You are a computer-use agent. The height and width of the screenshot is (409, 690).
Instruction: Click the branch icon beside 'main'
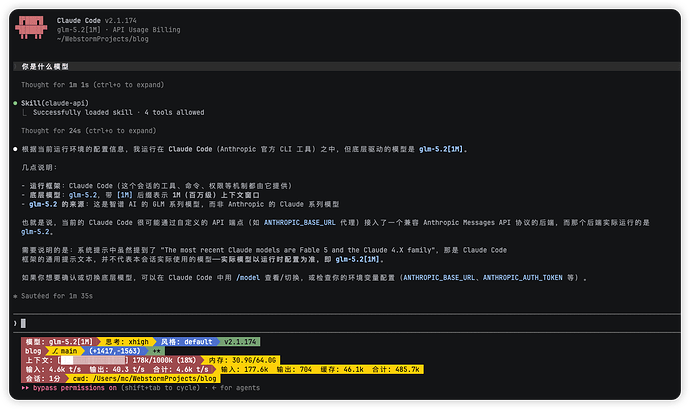(x=55, y=351)
